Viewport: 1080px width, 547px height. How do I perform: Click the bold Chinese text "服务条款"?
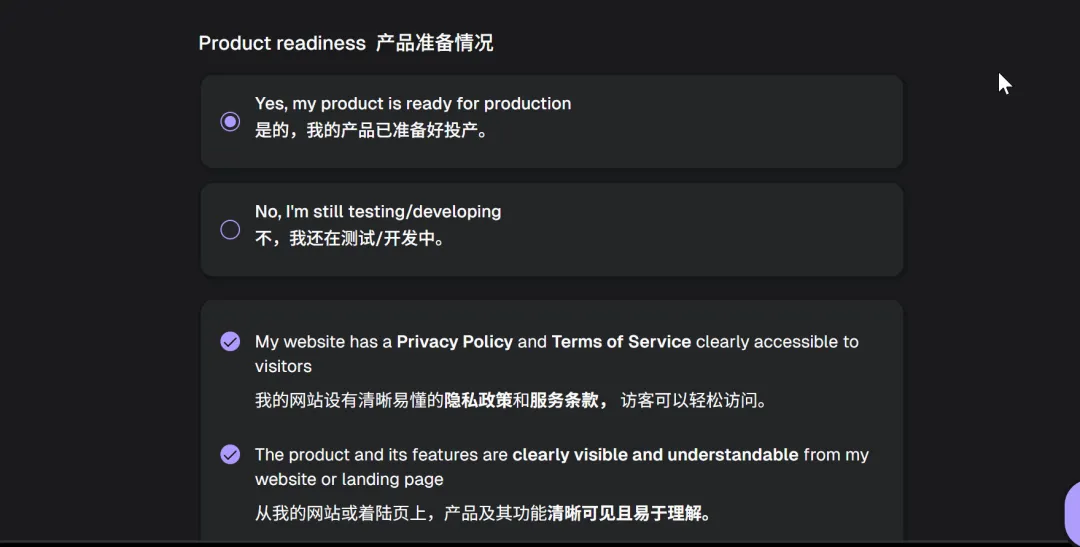pos(564,401)
